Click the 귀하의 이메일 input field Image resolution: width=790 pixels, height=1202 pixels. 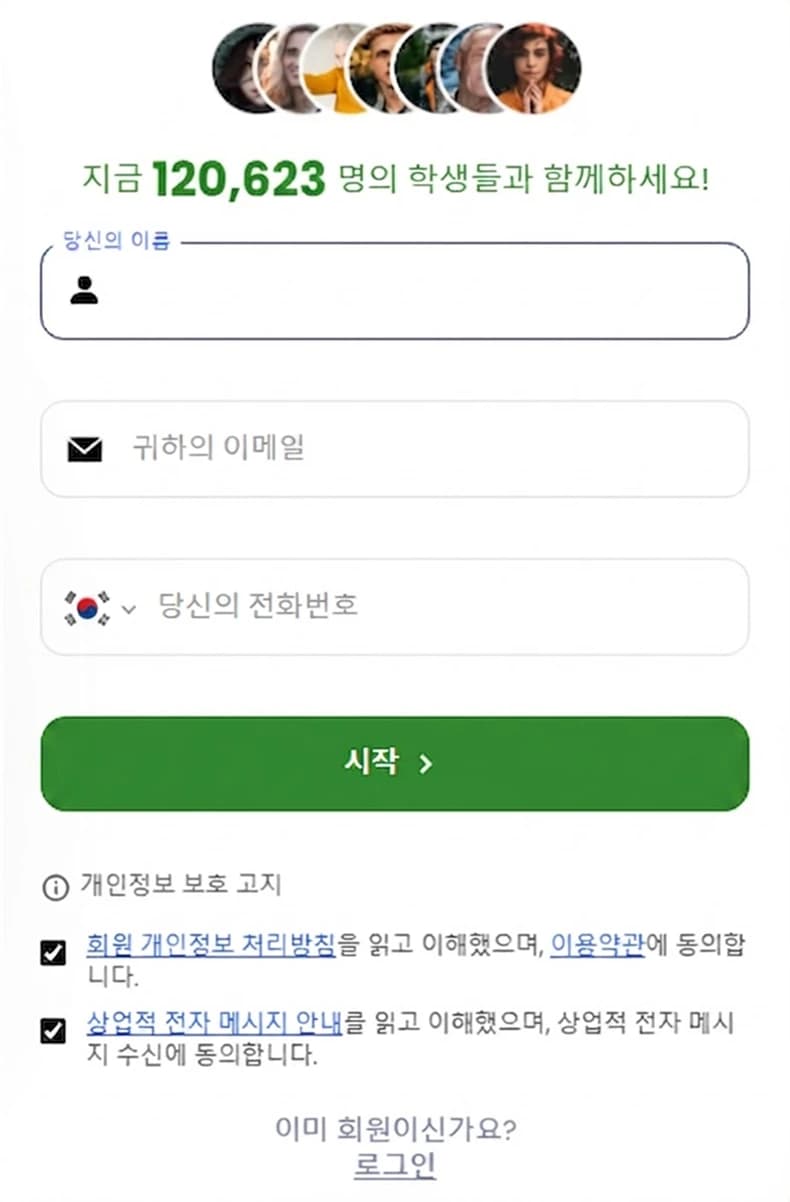395,449
